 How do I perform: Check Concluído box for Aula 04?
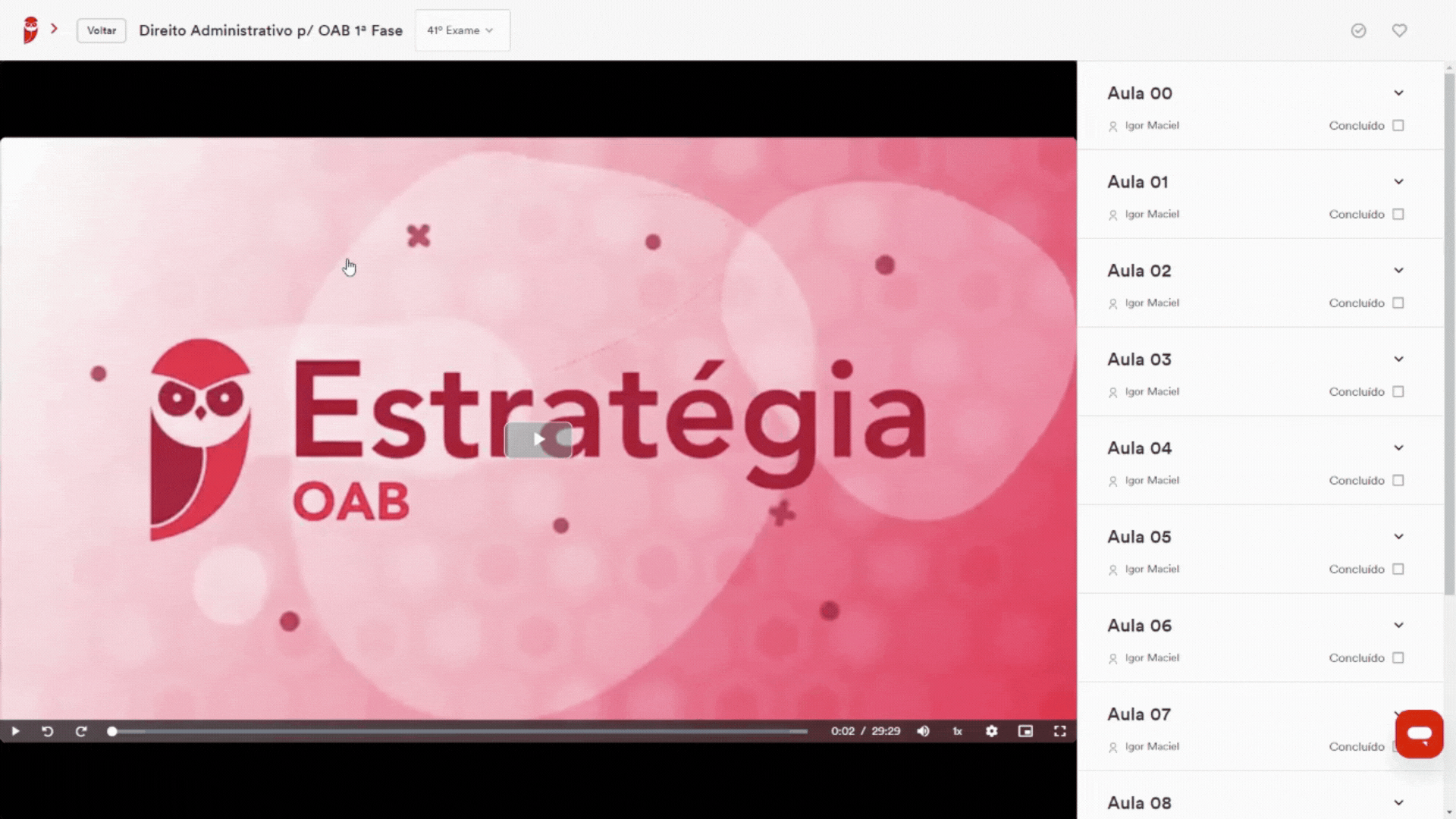[x=1398, y=480]
